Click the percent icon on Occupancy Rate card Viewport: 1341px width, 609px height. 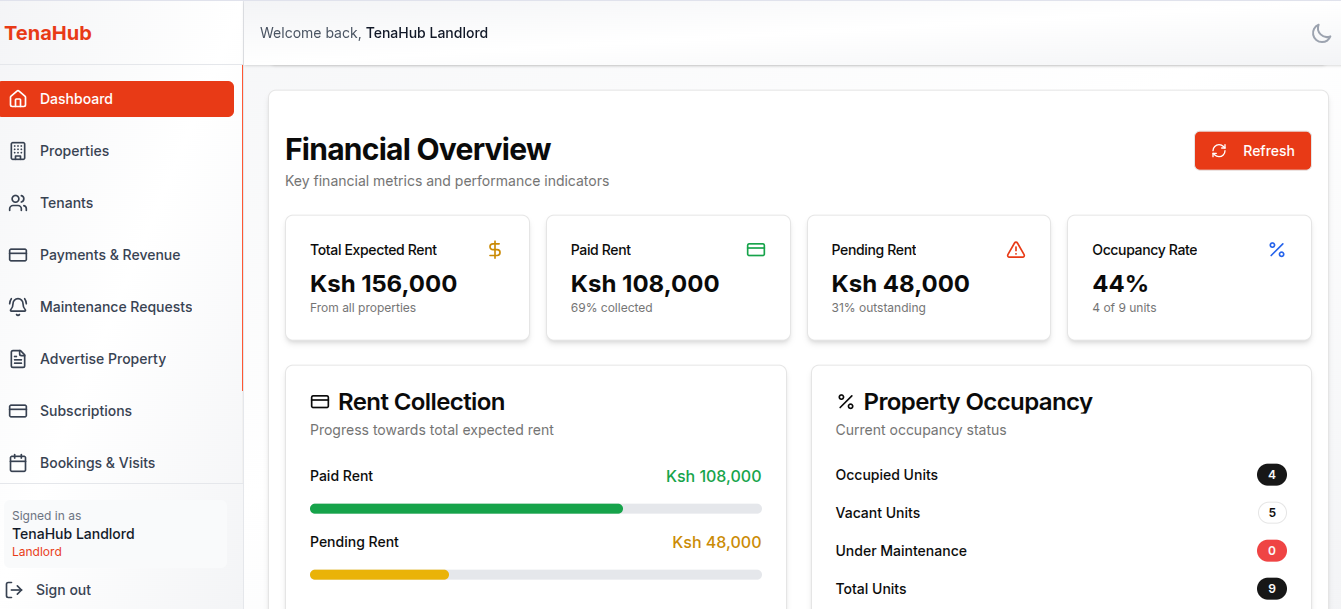(x=1276, y=249)
